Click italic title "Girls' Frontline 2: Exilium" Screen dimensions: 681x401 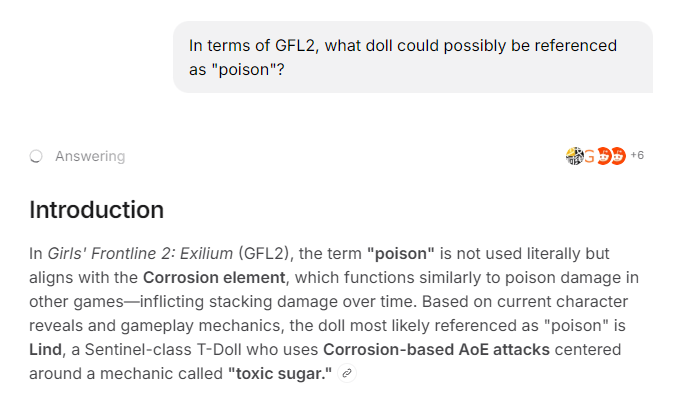pyautogui.click(x=140, y=253)
